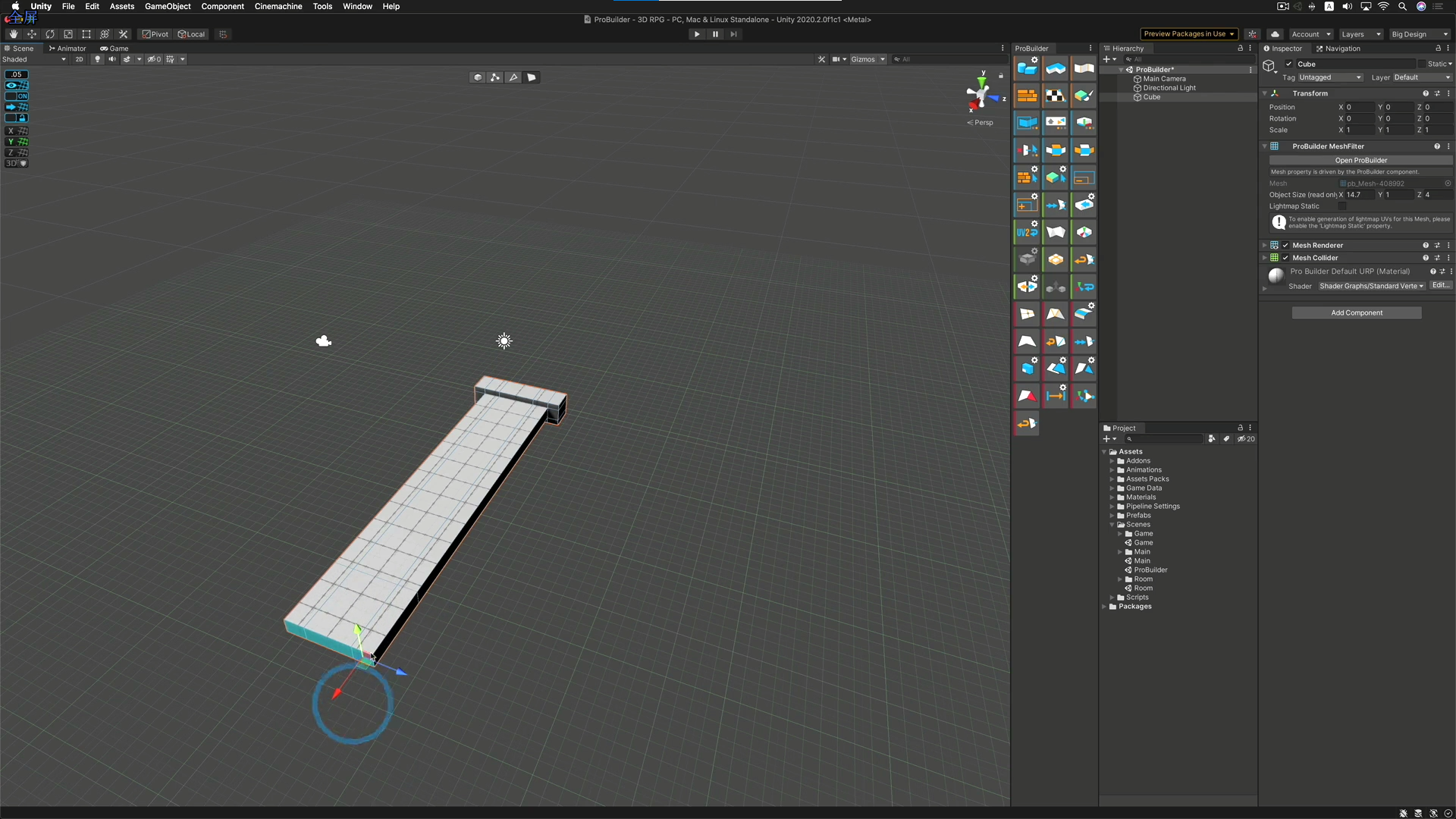Enable the Lightmap Static checkbox
The height and width of the screenshot is (819, 1456).
(1344, 206)
